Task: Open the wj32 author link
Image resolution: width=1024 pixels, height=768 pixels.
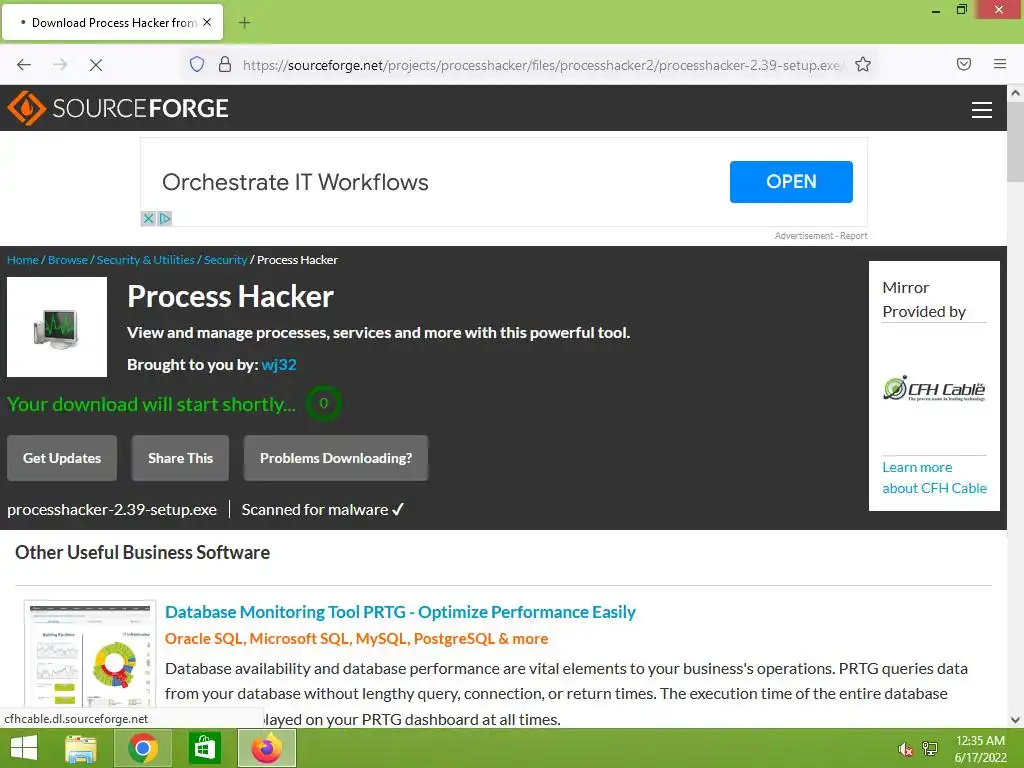Action: pyautogui.click(x=279, y=364)
